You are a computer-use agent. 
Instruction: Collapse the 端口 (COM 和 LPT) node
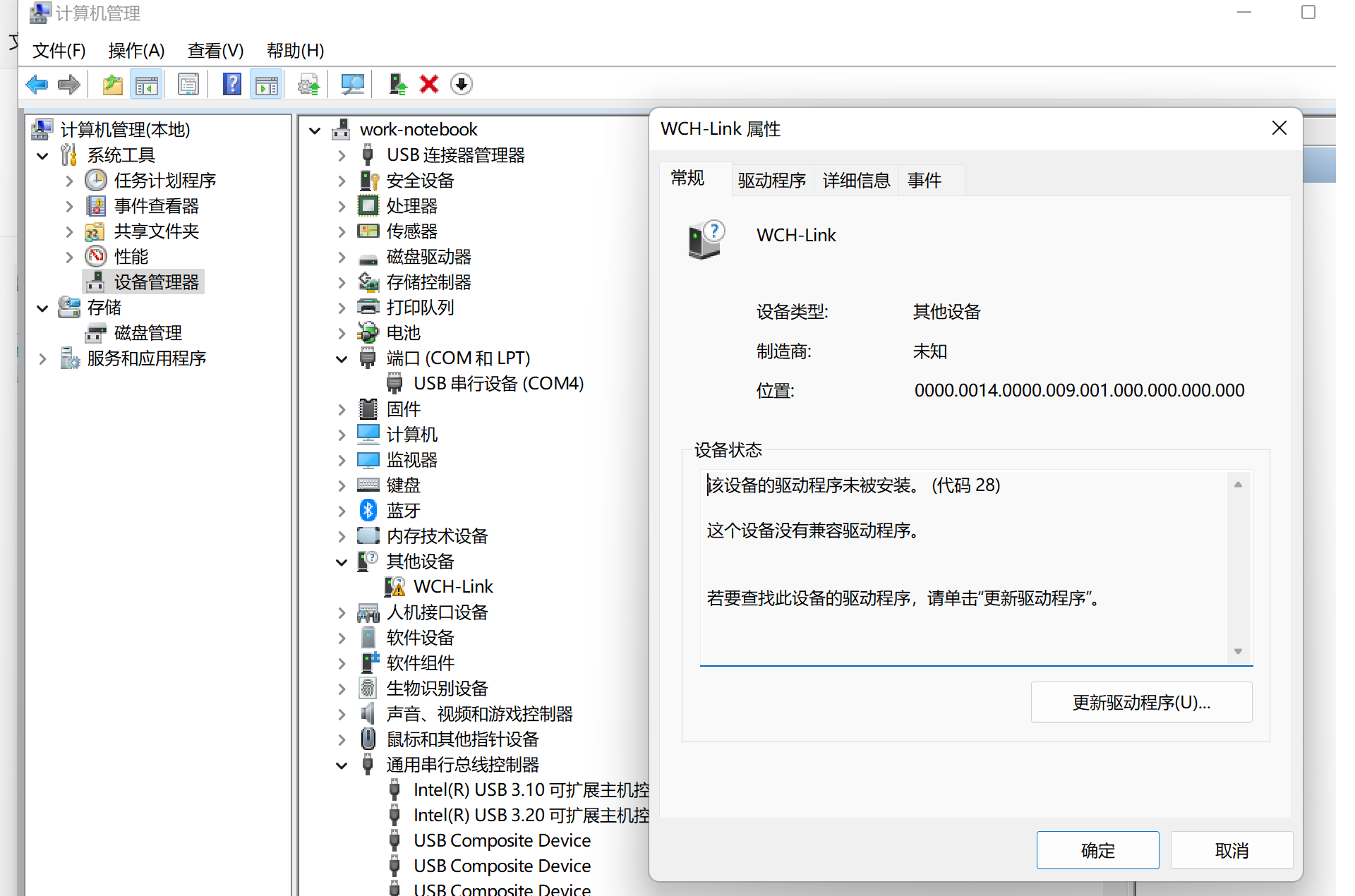tap(342, 358)
